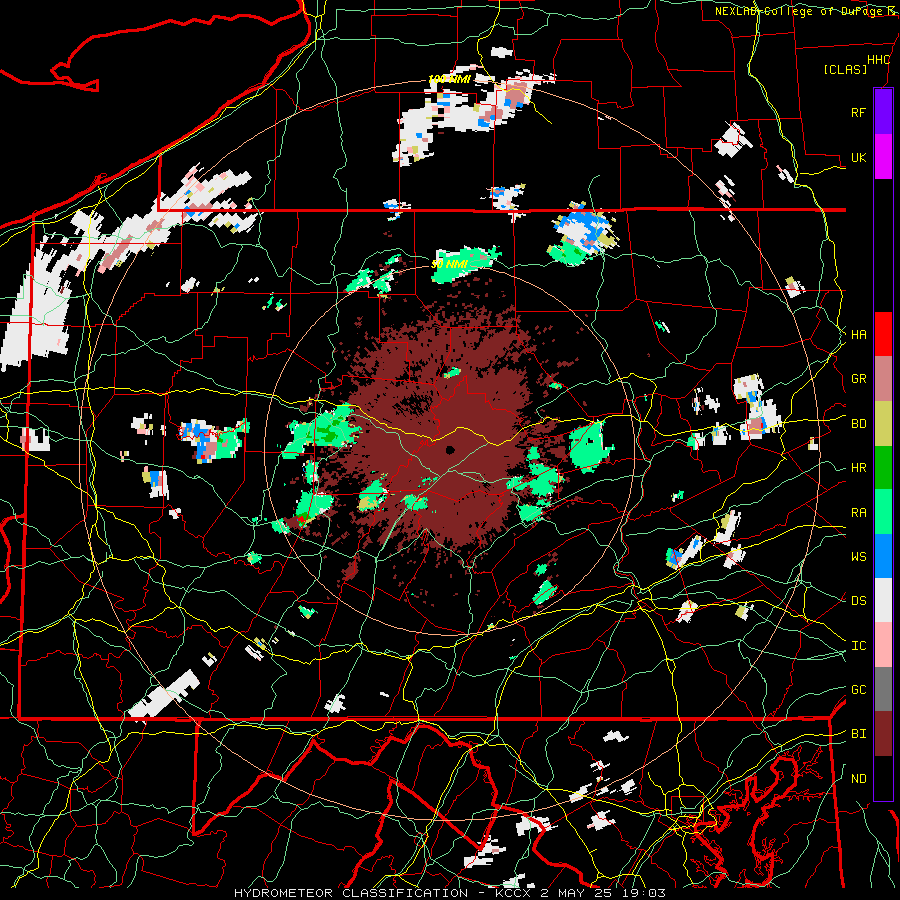Click the 50 NMI range ring label
900x900 pixels.
pos(449,265)
